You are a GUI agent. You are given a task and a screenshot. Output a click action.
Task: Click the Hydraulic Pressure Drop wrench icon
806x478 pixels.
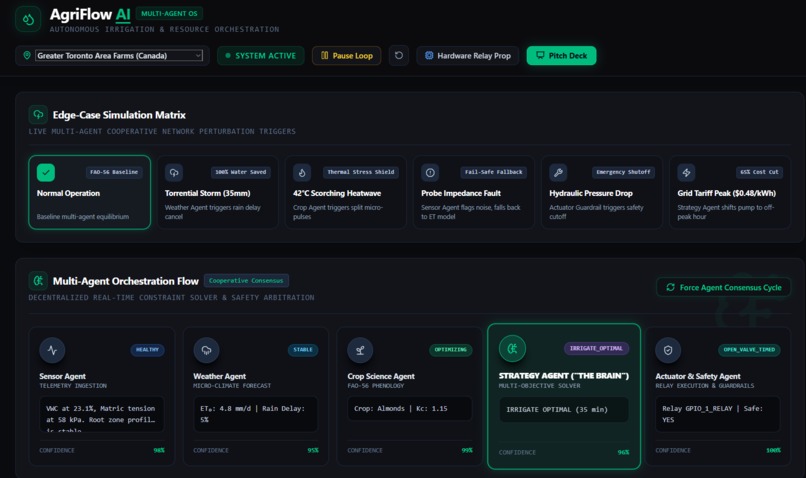558,172
